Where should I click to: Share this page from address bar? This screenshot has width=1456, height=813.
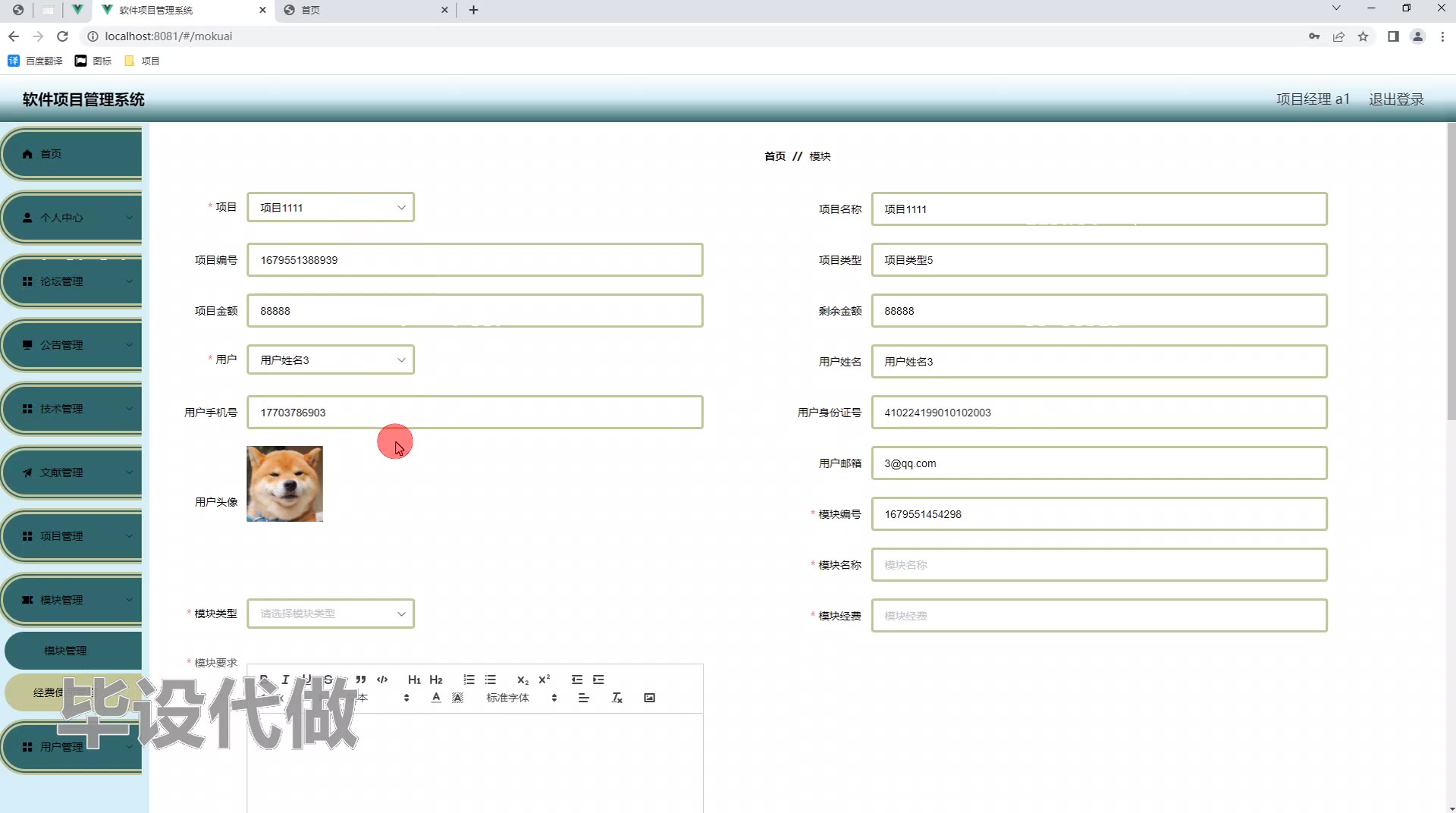[x=1339, y=36]
